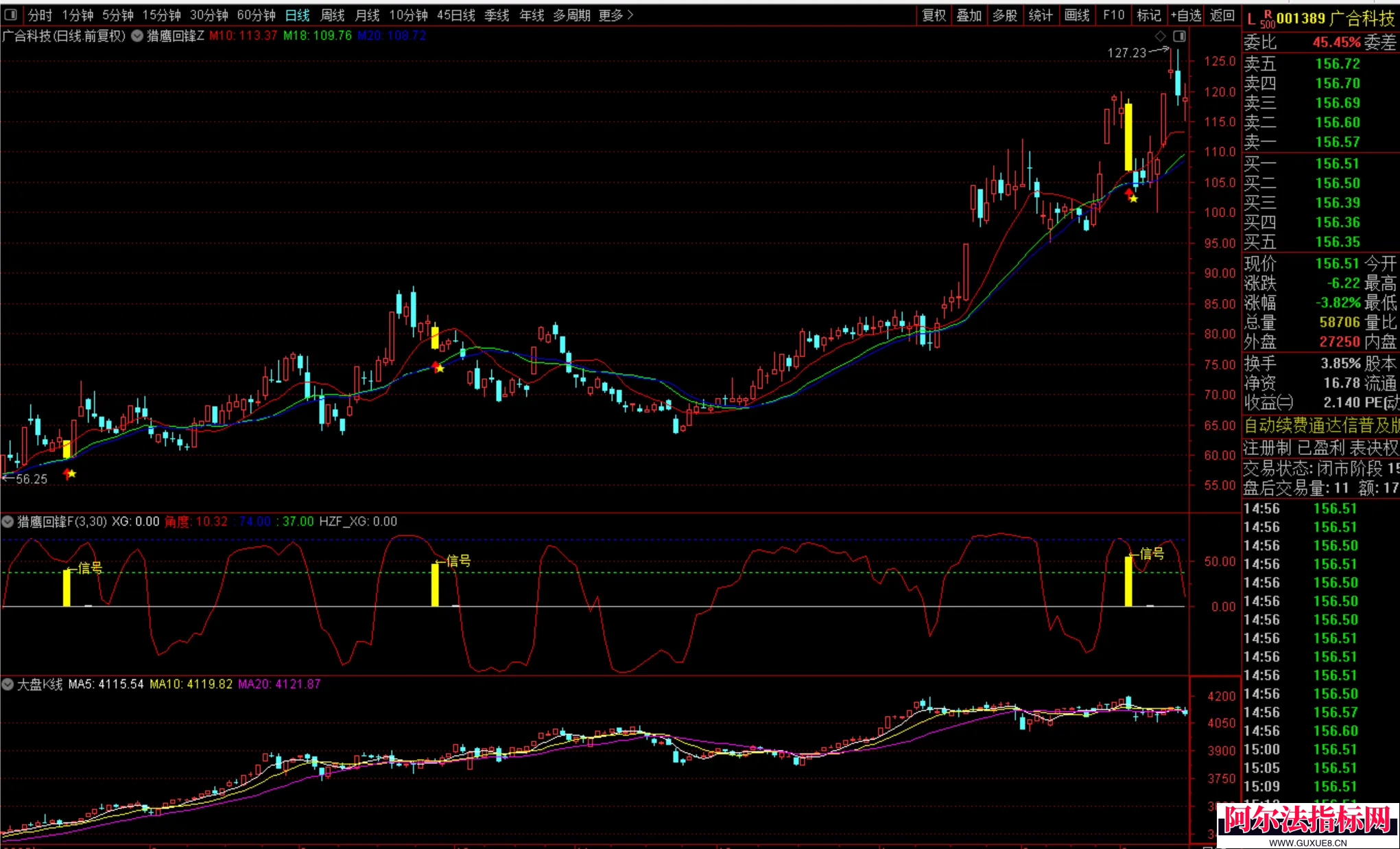Viewport: 1400px width, 849px height.
Task: Switch to the 分时 chart tab
Action: (40, 15)
